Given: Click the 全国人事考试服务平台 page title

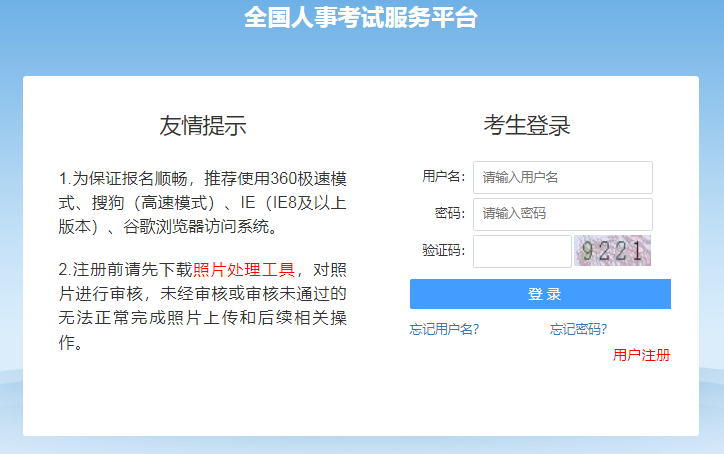Looking at the screenshot, I should click(x=361, y=18).
